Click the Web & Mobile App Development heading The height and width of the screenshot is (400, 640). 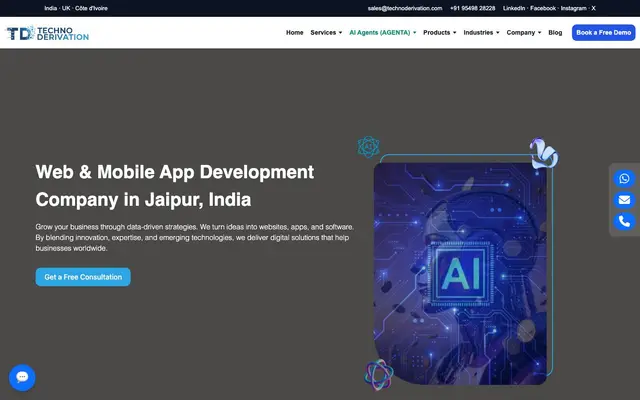(175, 186)
